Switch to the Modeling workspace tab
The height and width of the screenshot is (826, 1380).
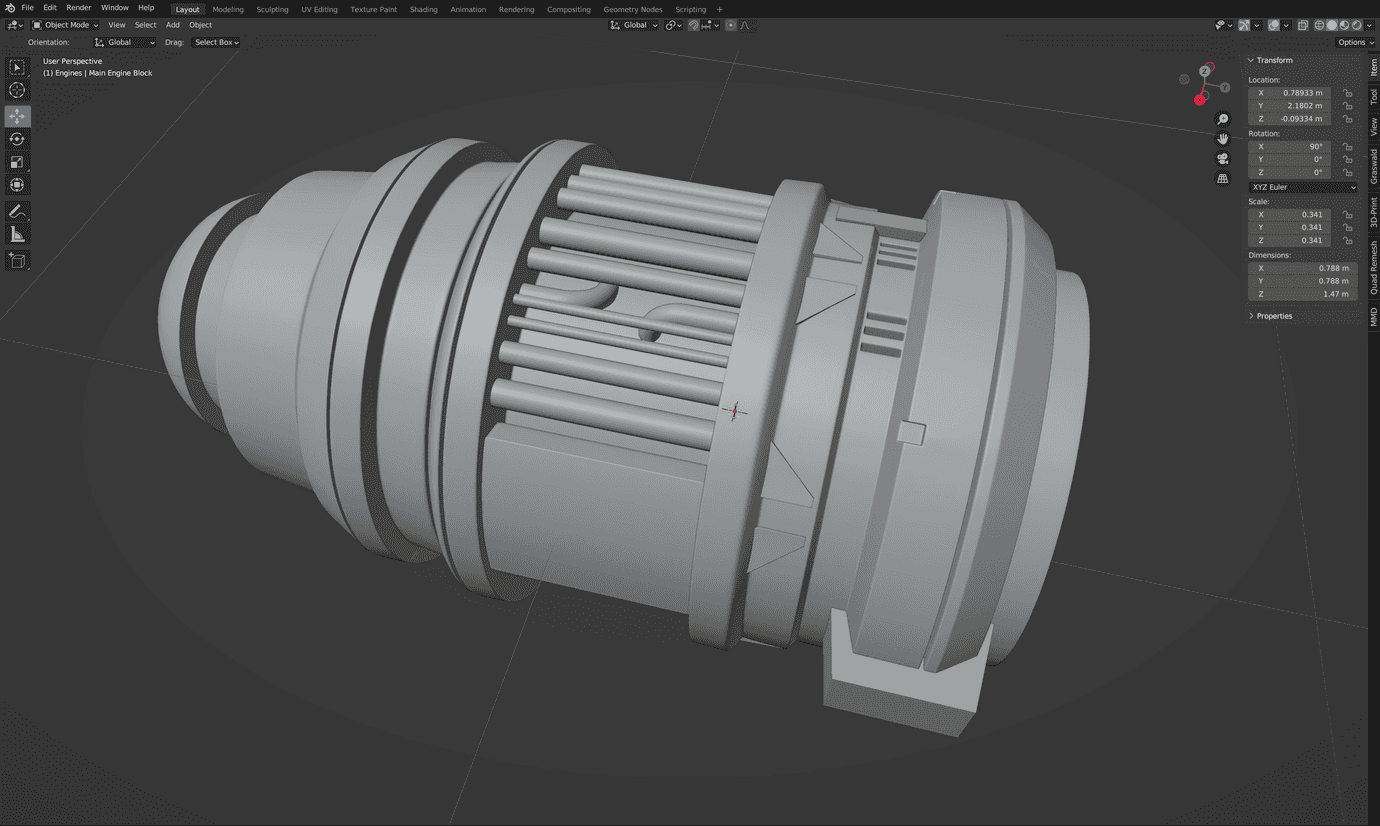228,9
